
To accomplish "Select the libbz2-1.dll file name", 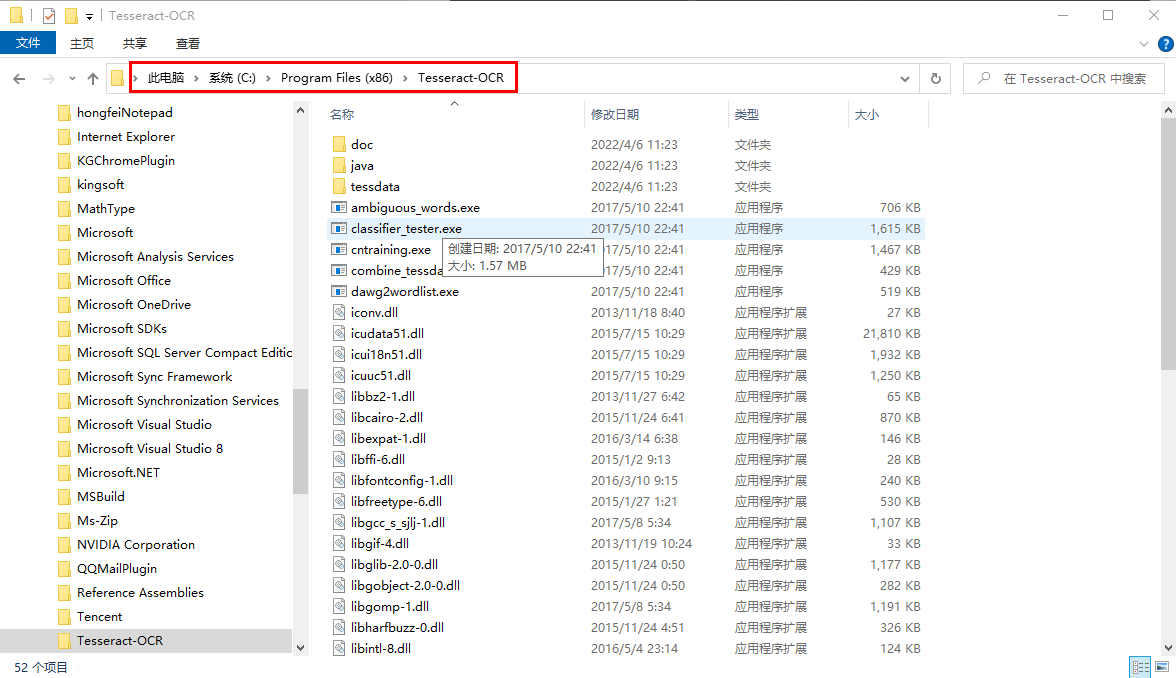I will click(382, 396).
